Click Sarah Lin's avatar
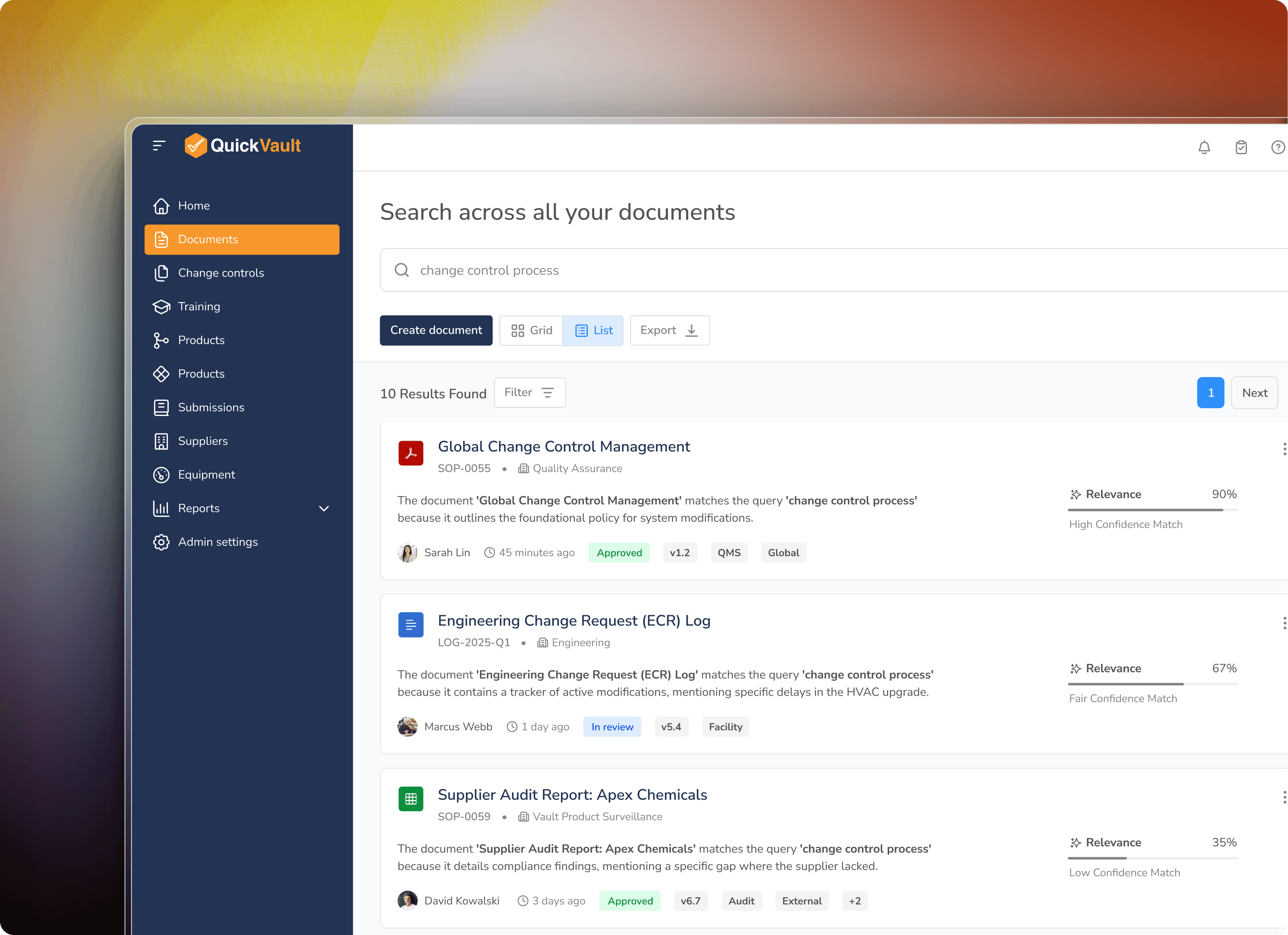The width and height of the screenshot is (1288, 935). (407, 553)
